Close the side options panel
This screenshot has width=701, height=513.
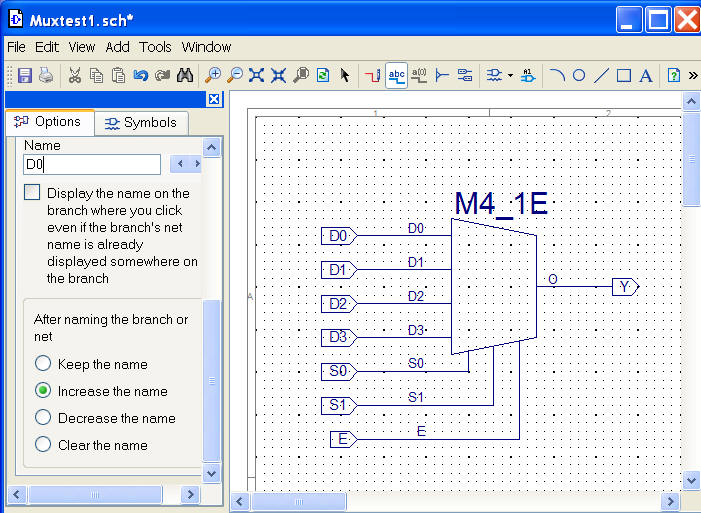pyautogui.click(x=214, y=99)
